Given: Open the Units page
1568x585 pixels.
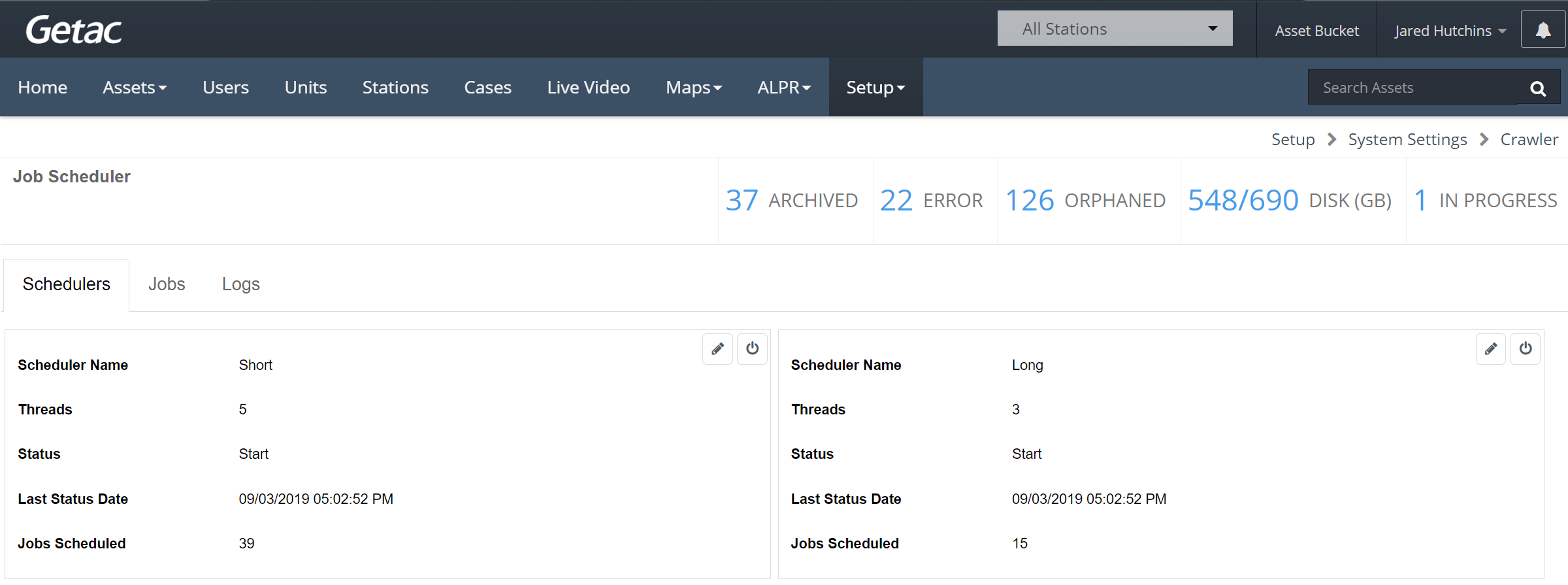Looking at the screenshot, I should tap(306, 88).
